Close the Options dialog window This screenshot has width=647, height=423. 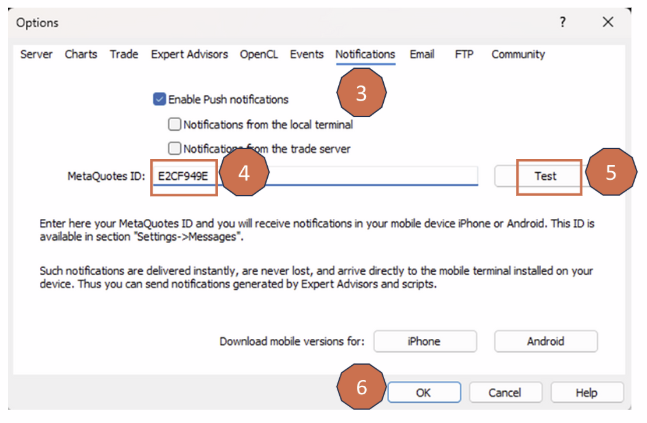coord(608,22)
